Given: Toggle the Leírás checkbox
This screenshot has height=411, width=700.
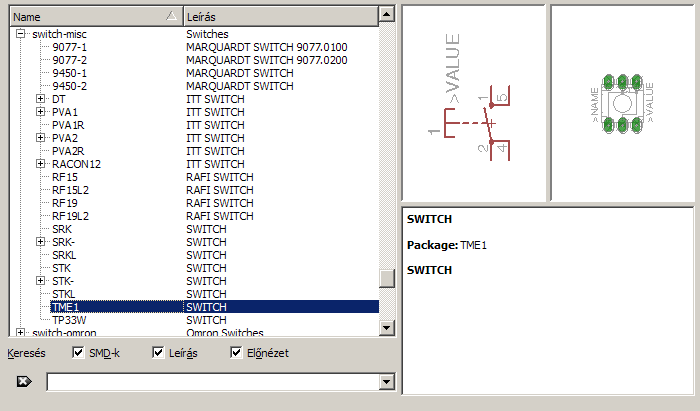Looking at the screenshot, I should pyautogui.click(x=158, y=353).
